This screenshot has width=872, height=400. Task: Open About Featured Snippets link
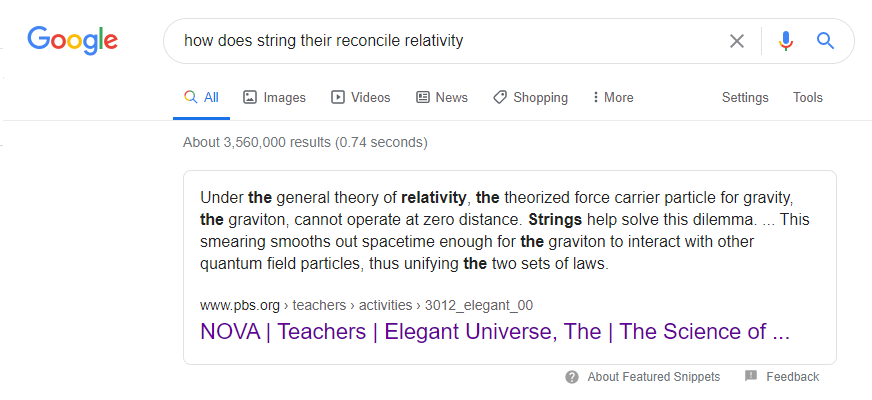coord(653,377)
